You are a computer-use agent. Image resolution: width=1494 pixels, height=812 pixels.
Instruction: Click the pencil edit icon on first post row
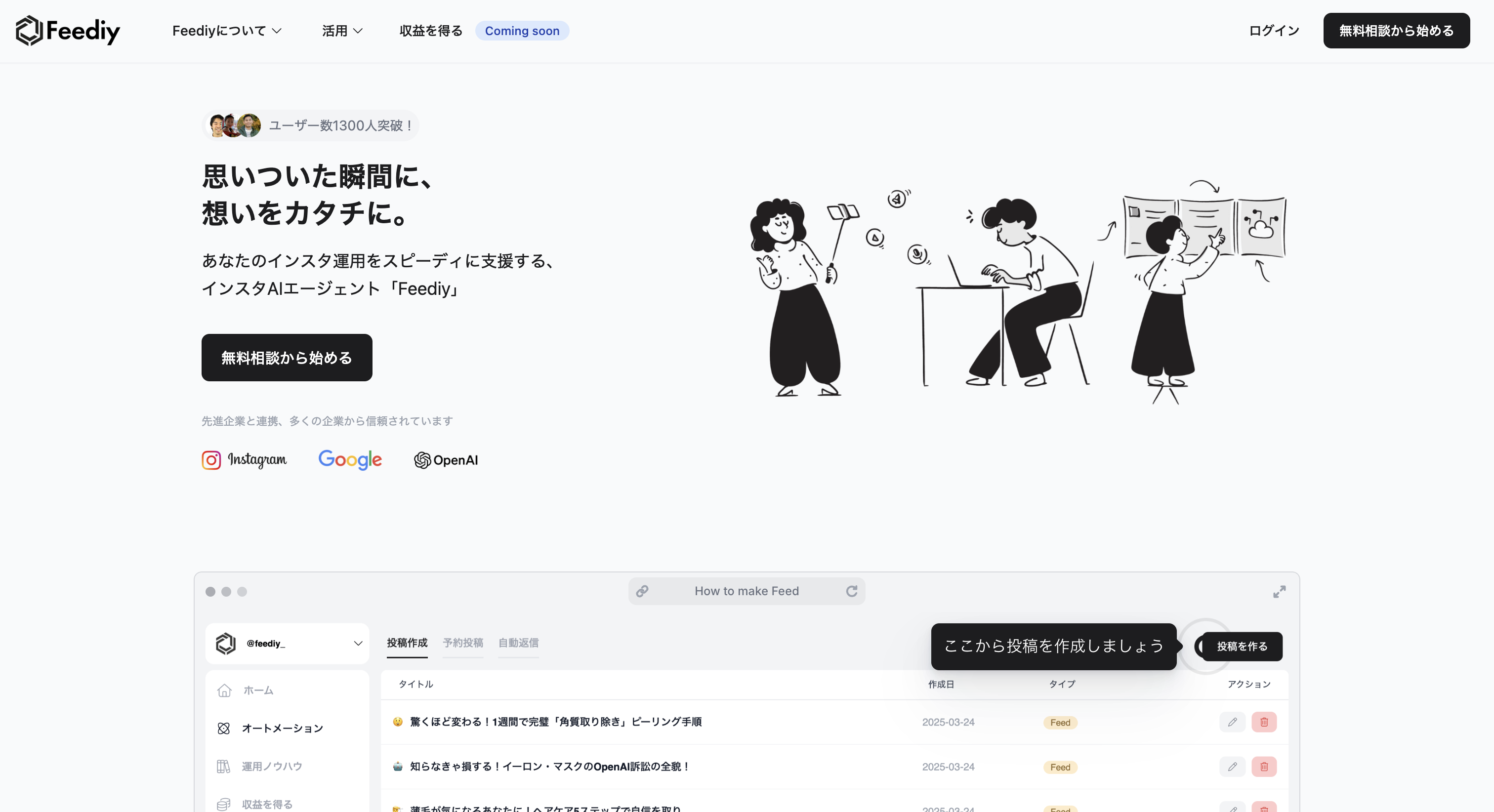1232,722
